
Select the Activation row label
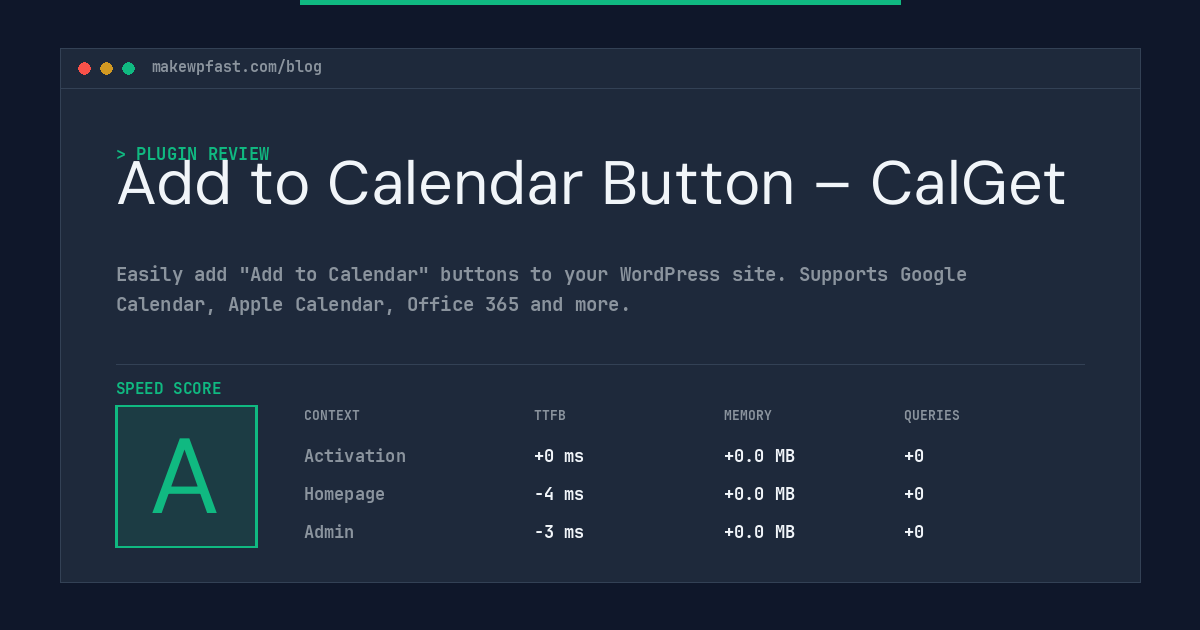pyautogui.click(x=355, y=456)
